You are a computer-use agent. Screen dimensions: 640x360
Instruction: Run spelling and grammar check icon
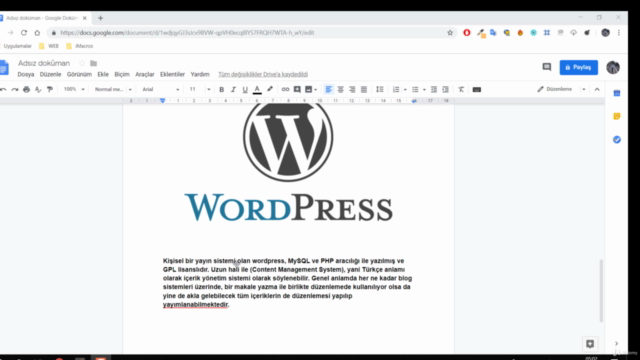pos(38,89)
